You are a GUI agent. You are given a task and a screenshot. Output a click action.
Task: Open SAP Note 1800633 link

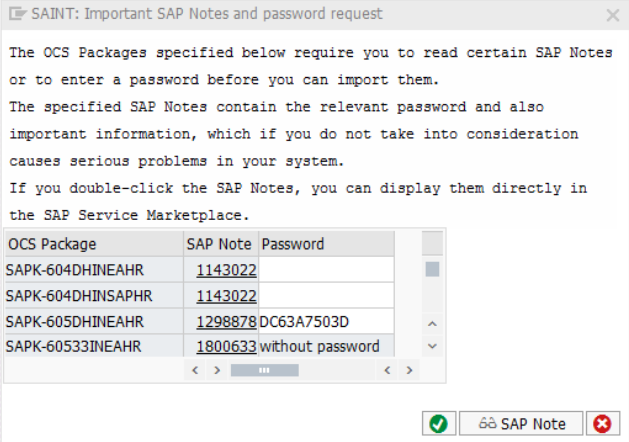pos(226,347)
